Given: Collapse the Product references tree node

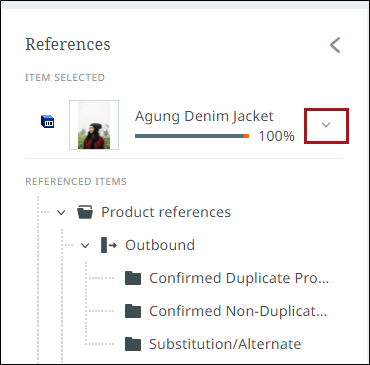Looking at the screenshot, I should pos(61,212).
